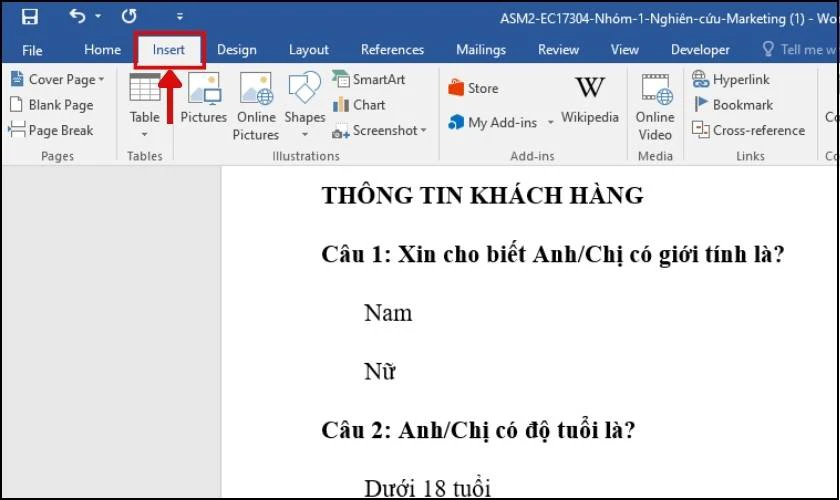Viewport: 840px width, 500px height.
Task: Open the Developer tab
Action: coord(700,50)
